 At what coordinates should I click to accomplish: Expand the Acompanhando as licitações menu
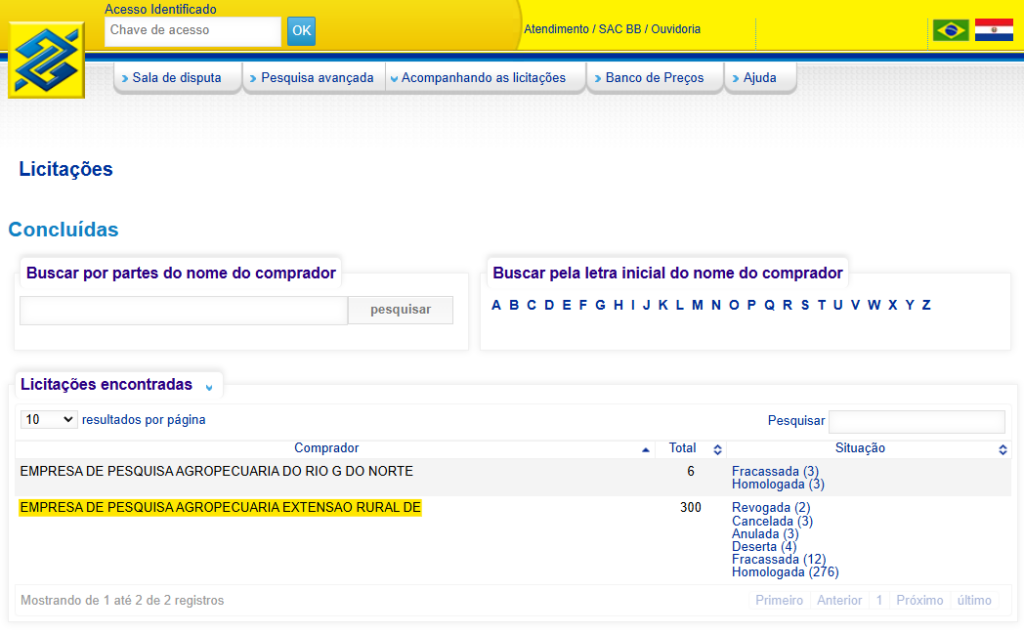478,78
